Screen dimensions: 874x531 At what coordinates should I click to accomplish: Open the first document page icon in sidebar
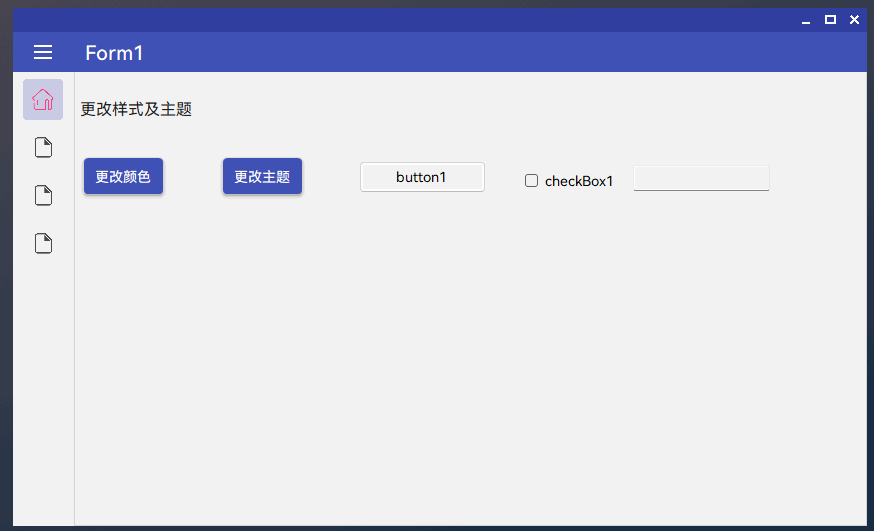coord(43,148)
